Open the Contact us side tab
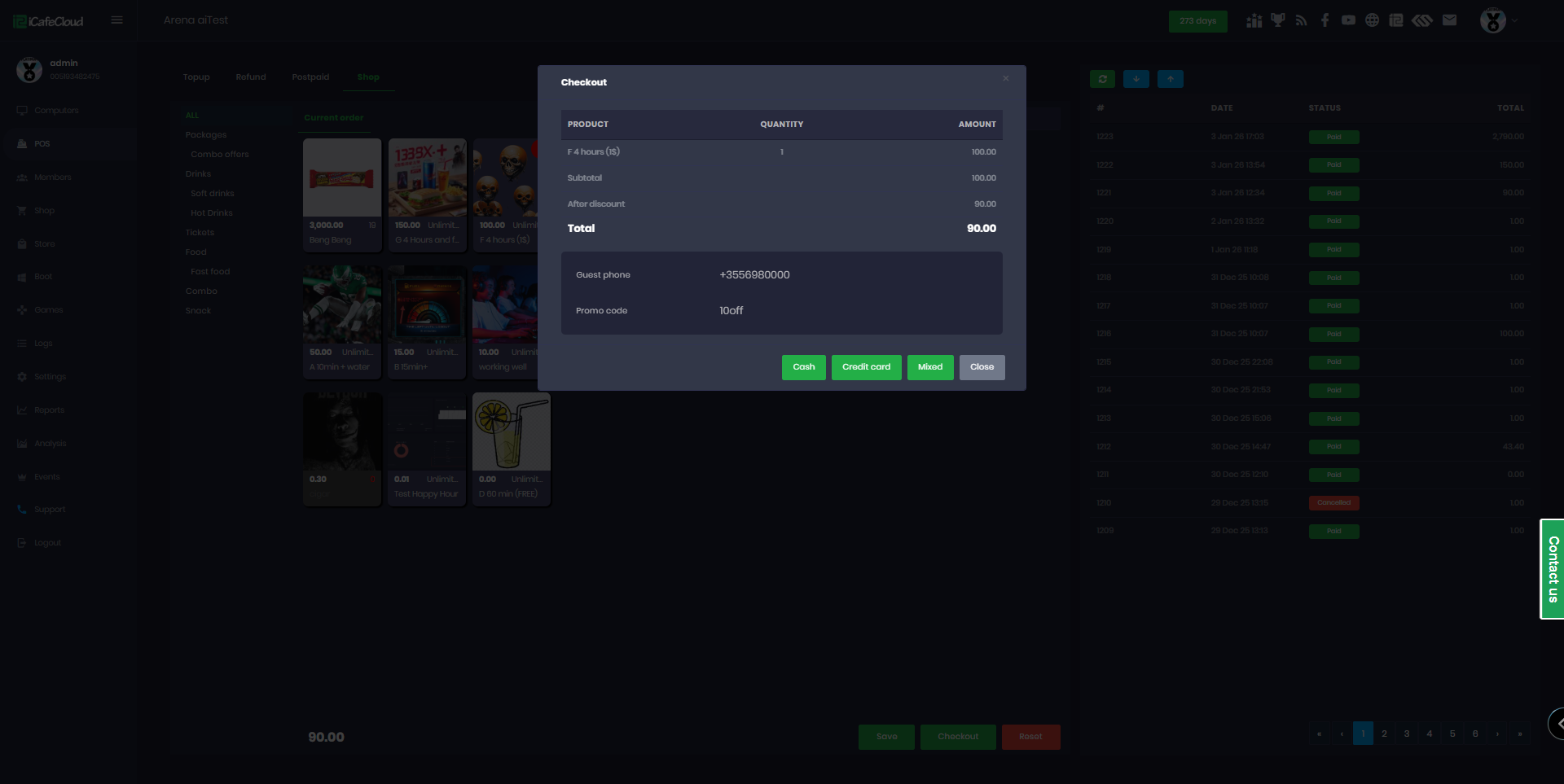This screenshot has height=784, width=1564. 1553,569
